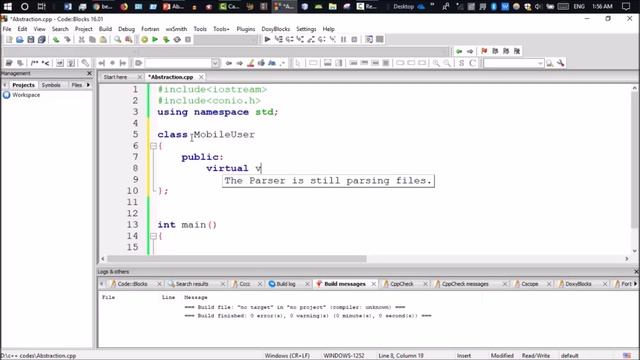This screenshot has width=640, height=360.
Task: Click the Find magnifier icon
Action: pyautogui.click(x=118, y=40)
